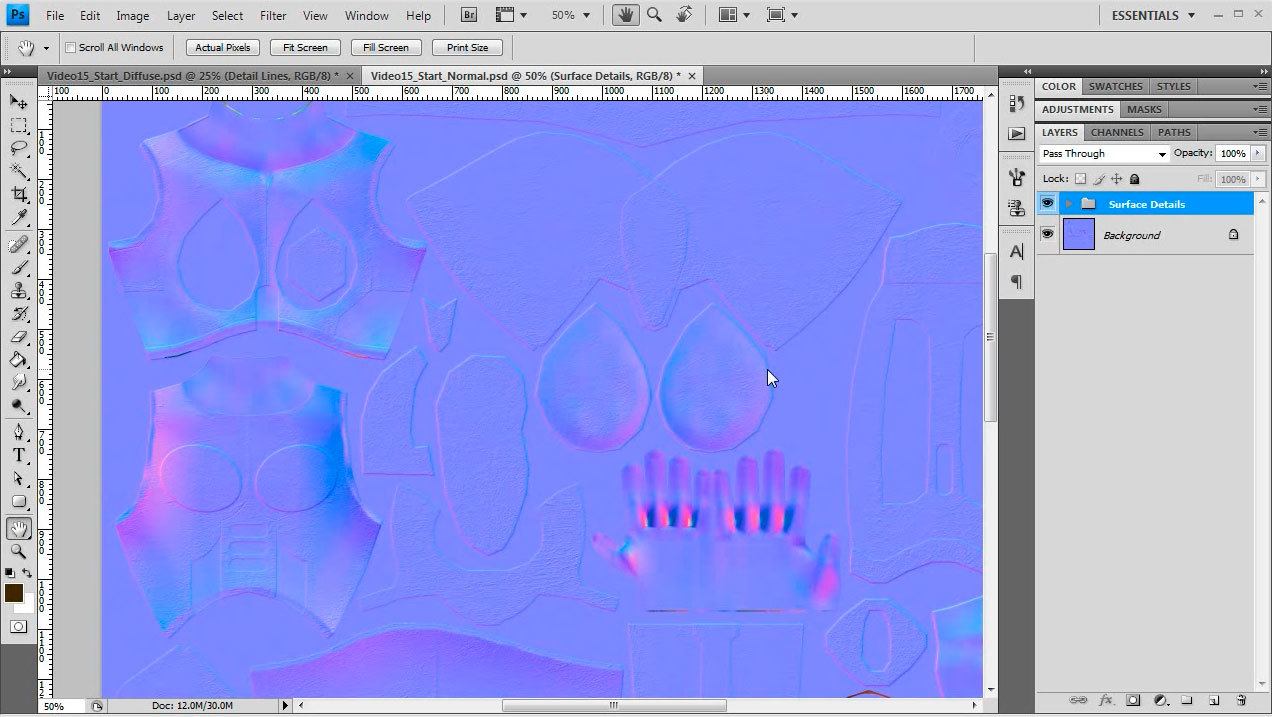The width and height of the screenshot is (1272, 717).
Task: Select the Lasso tool
Action: 19,148
